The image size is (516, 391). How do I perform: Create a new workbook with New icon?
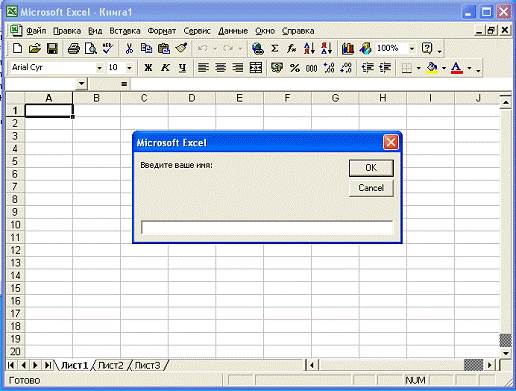point(17,49)
